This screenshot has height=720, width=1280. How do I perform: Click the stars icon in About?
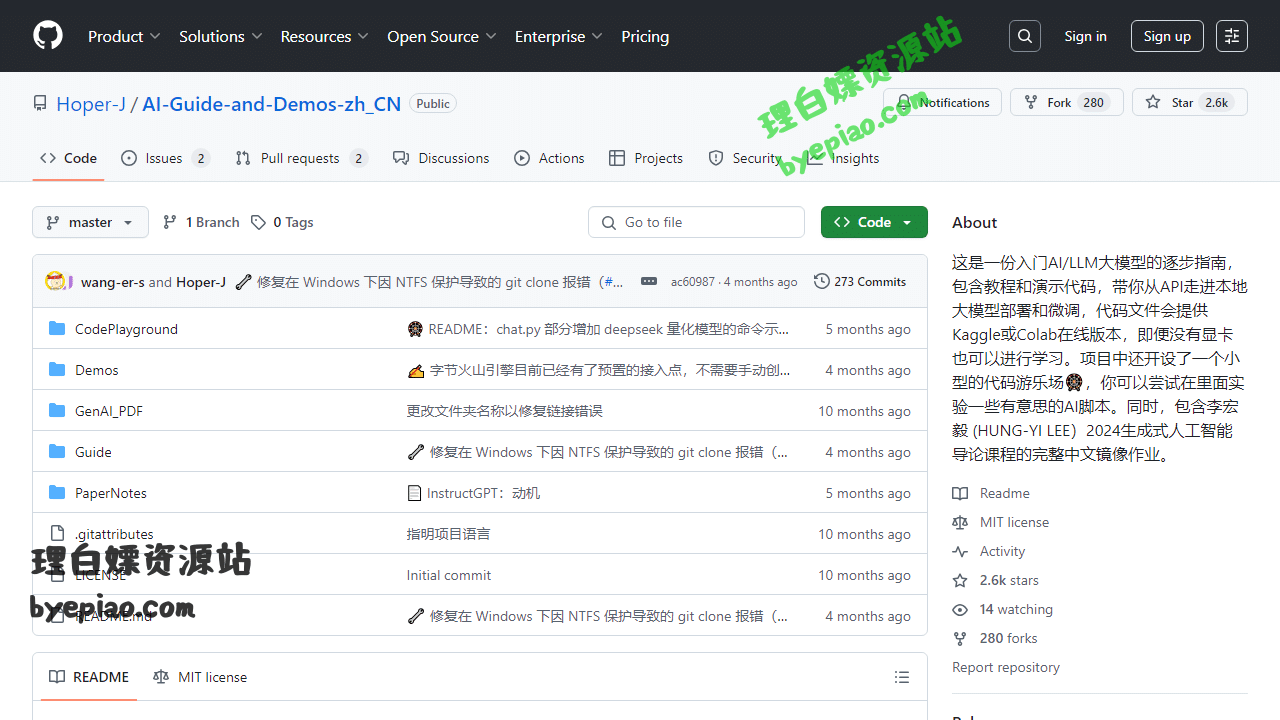pyautogui.click(x=960, y=580)
